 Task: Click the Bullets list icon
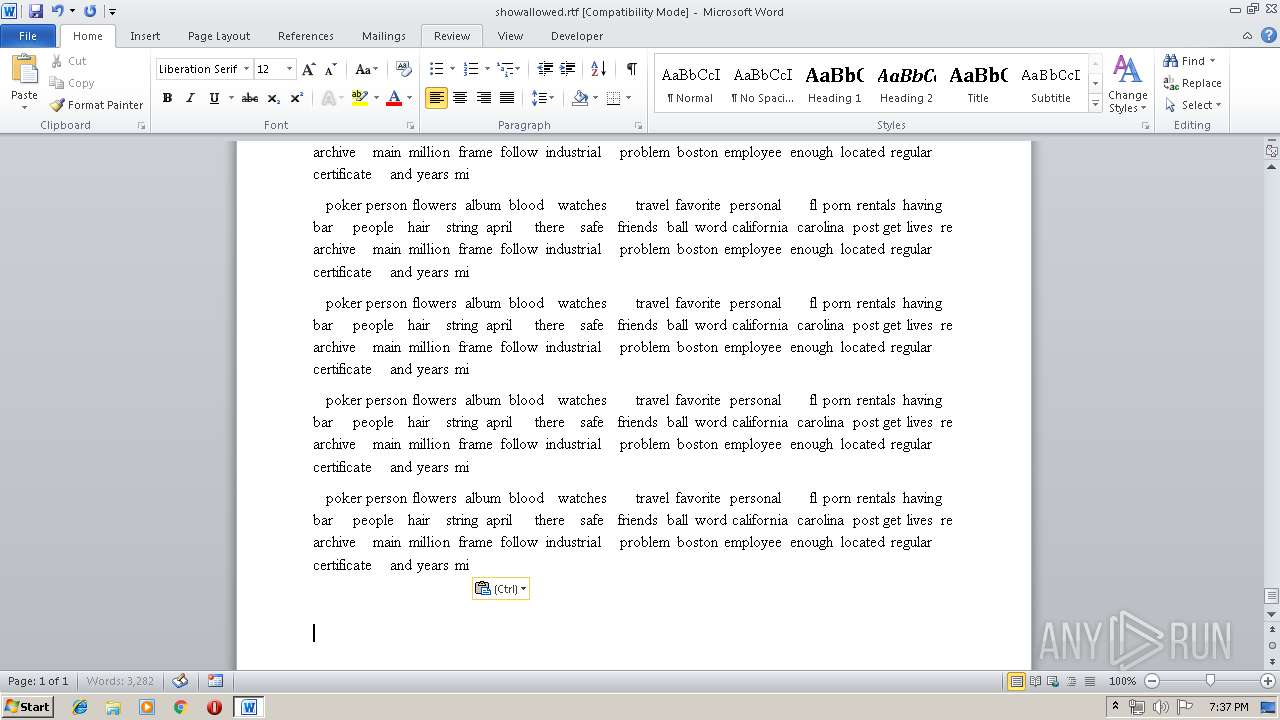[x=436, y=69]
